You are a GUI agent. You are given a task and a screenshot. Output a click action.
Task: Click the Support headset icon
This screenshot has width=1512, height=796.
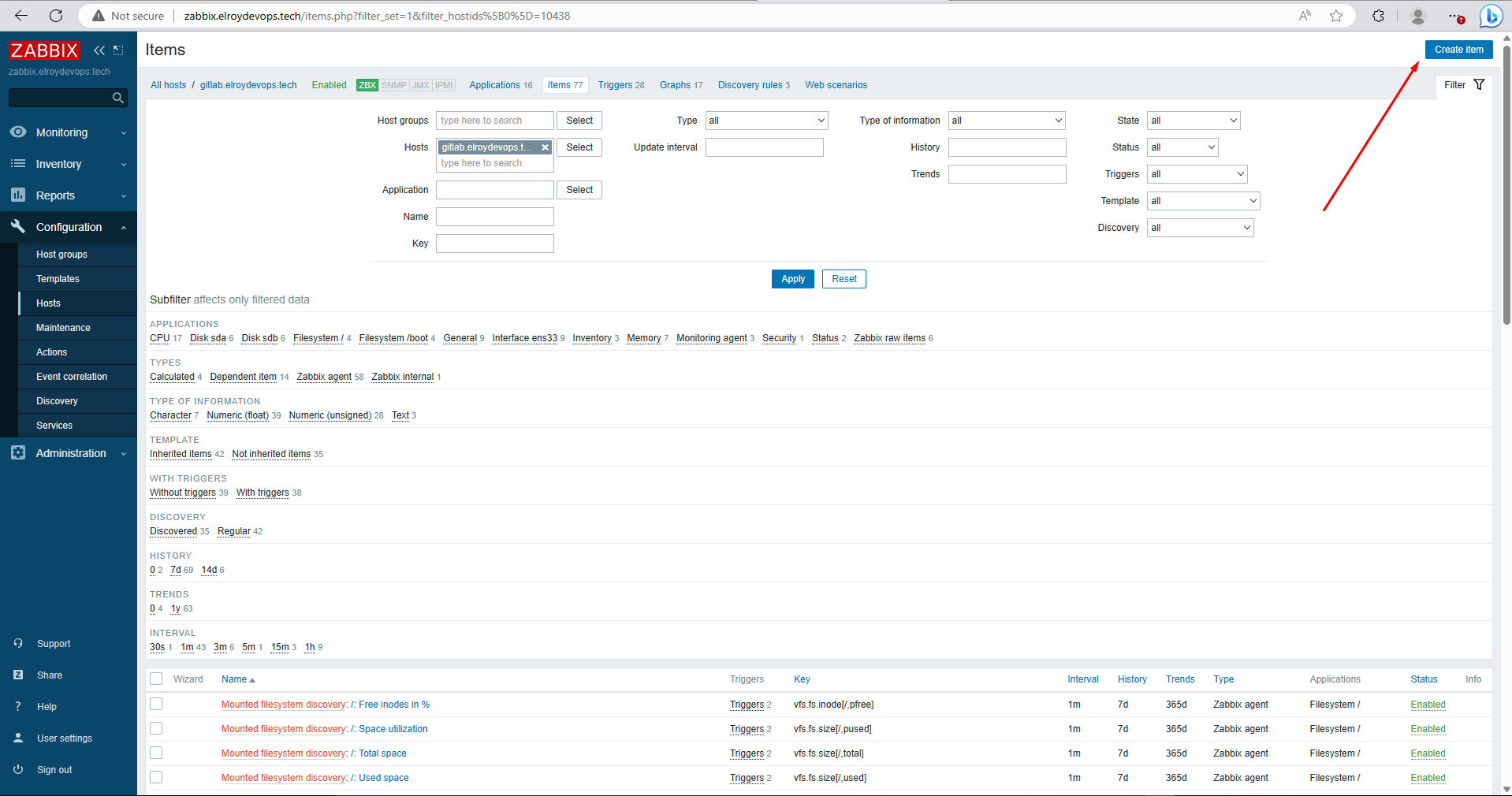pyautogui.click(x=18, y=643)
